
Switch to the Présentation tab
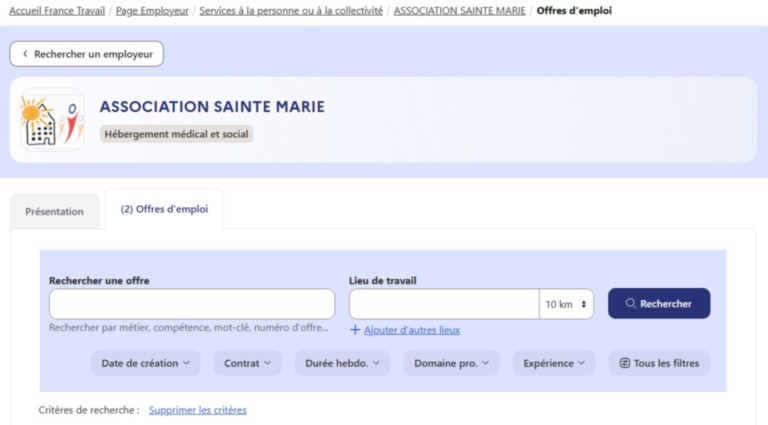[x=54, y=211]
